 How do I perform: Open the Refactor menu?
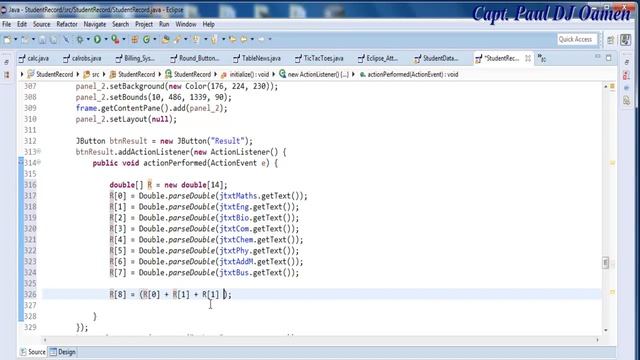coord(67,24)
